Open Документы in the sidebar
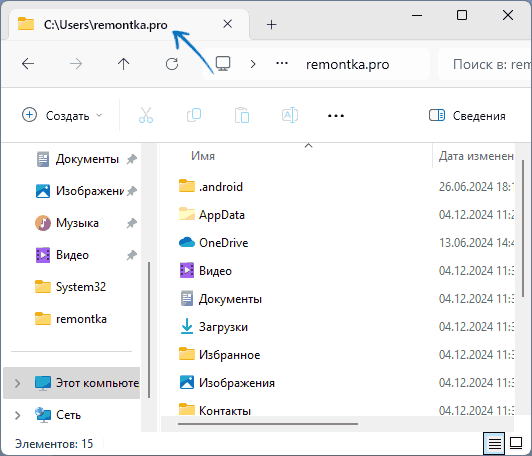This screenshot has width=532, height=456. pyautogui.click(x=87, y=159)
